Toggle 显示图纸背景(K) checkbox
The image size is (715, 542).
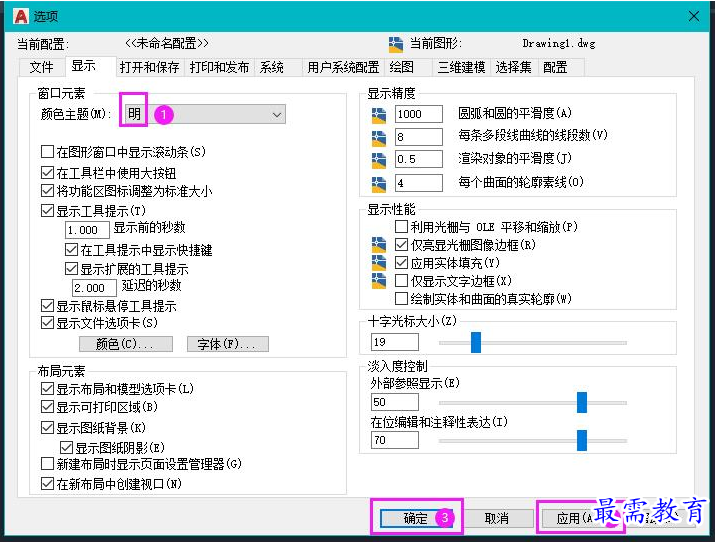point(47,428)
